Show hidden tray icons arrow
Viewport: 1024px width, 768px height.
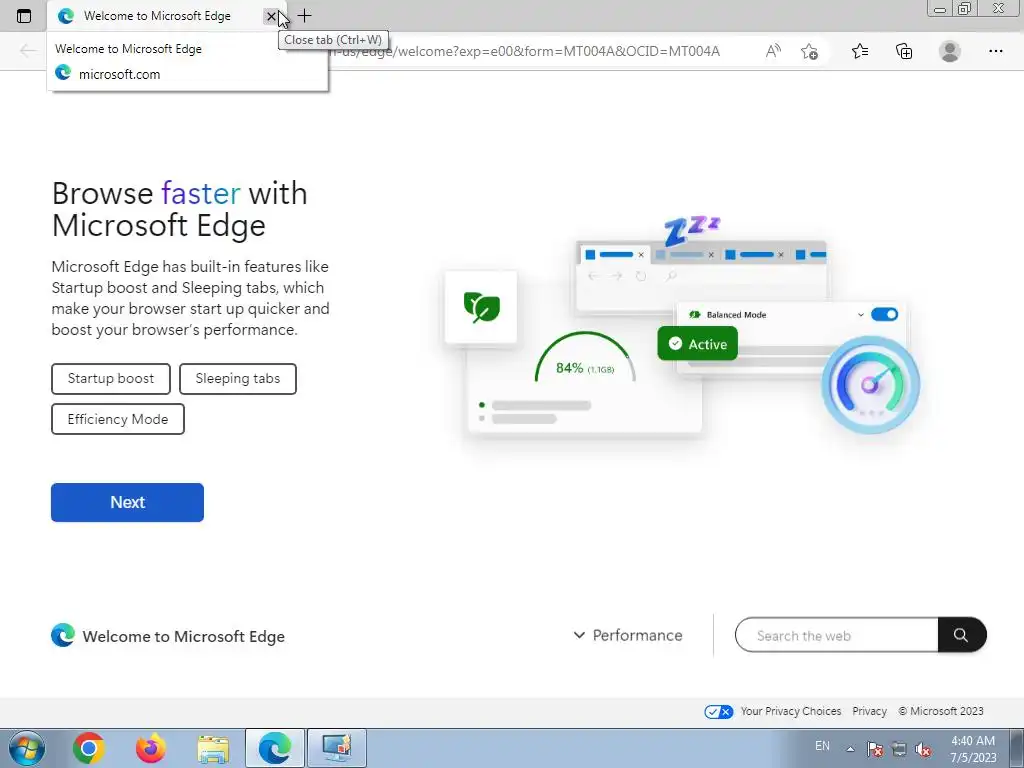tap(850, 749)
